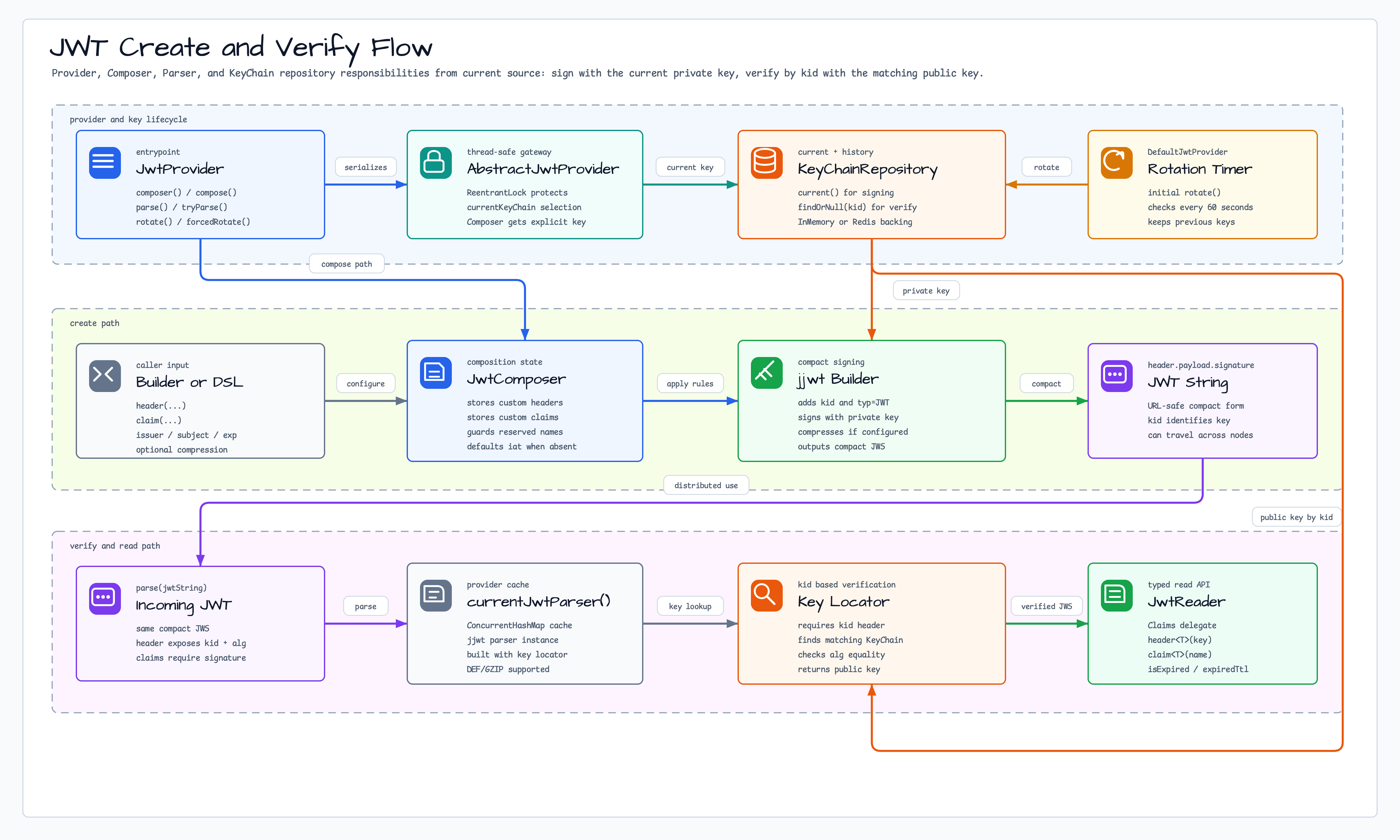The image size is (1400, 840).
Task: Click the JwtComposer document icon
Action: pos(436,373)
